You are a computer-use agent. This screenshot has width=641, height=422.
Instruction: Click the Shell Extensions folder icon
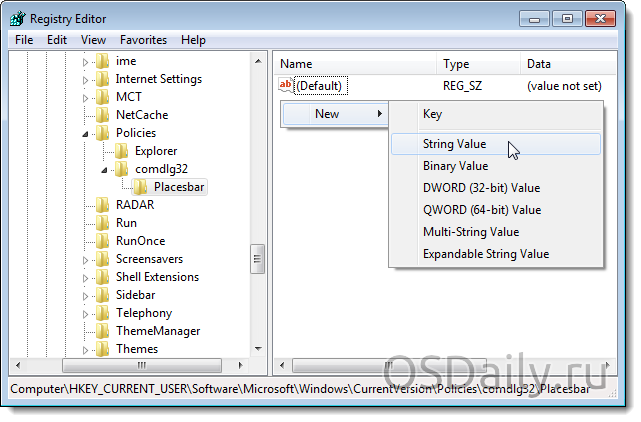(102, 277)
